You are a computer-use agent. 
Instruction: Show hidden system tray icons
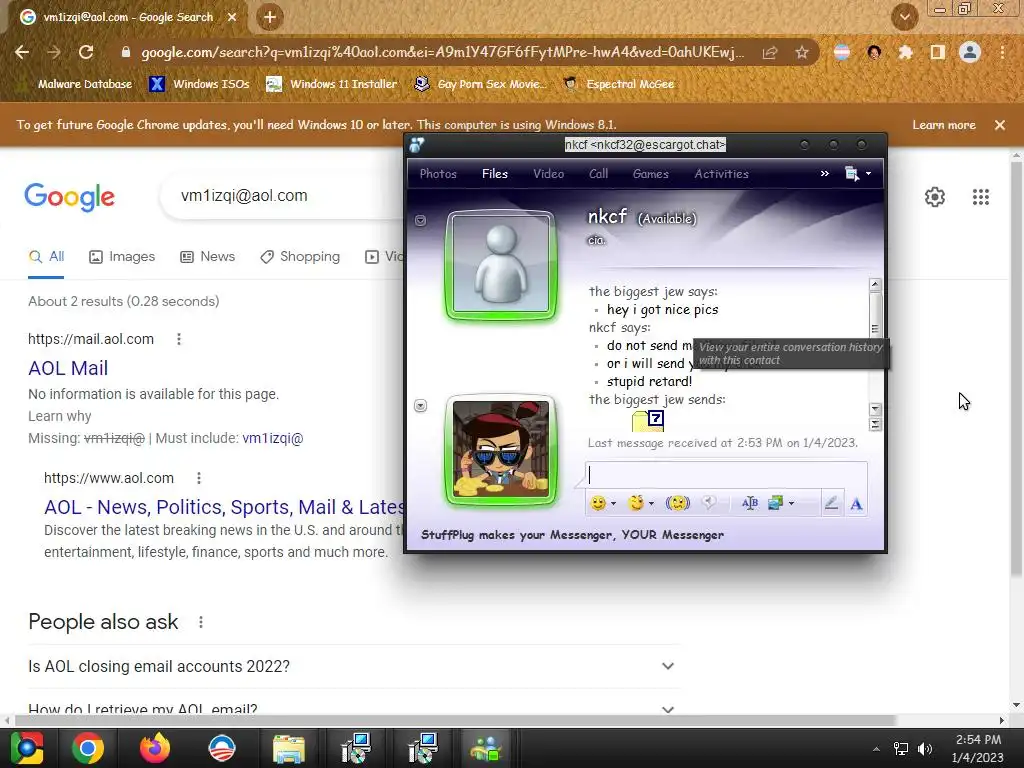coord(876,749)
